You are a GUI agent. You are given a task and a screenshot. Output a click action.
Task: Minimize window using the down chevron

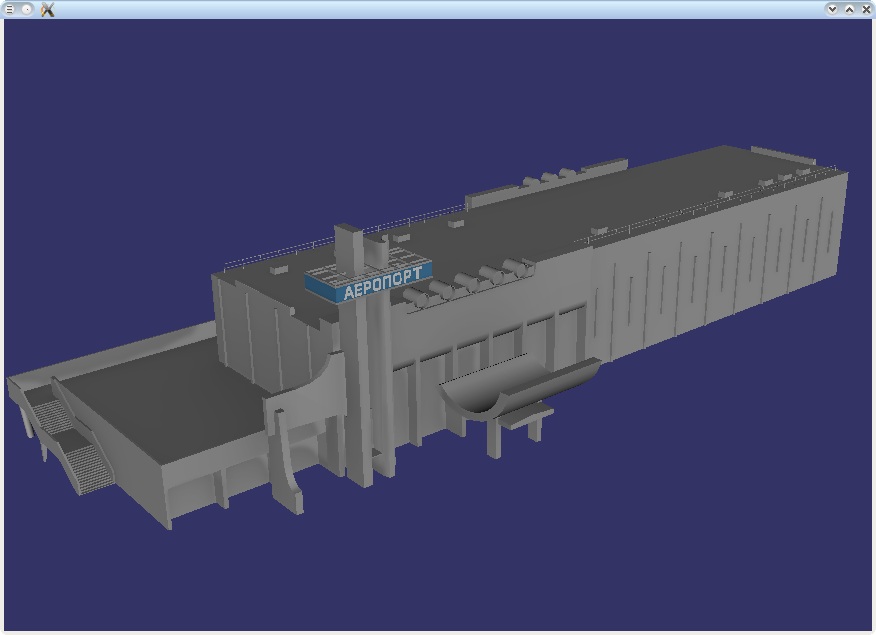832,9
